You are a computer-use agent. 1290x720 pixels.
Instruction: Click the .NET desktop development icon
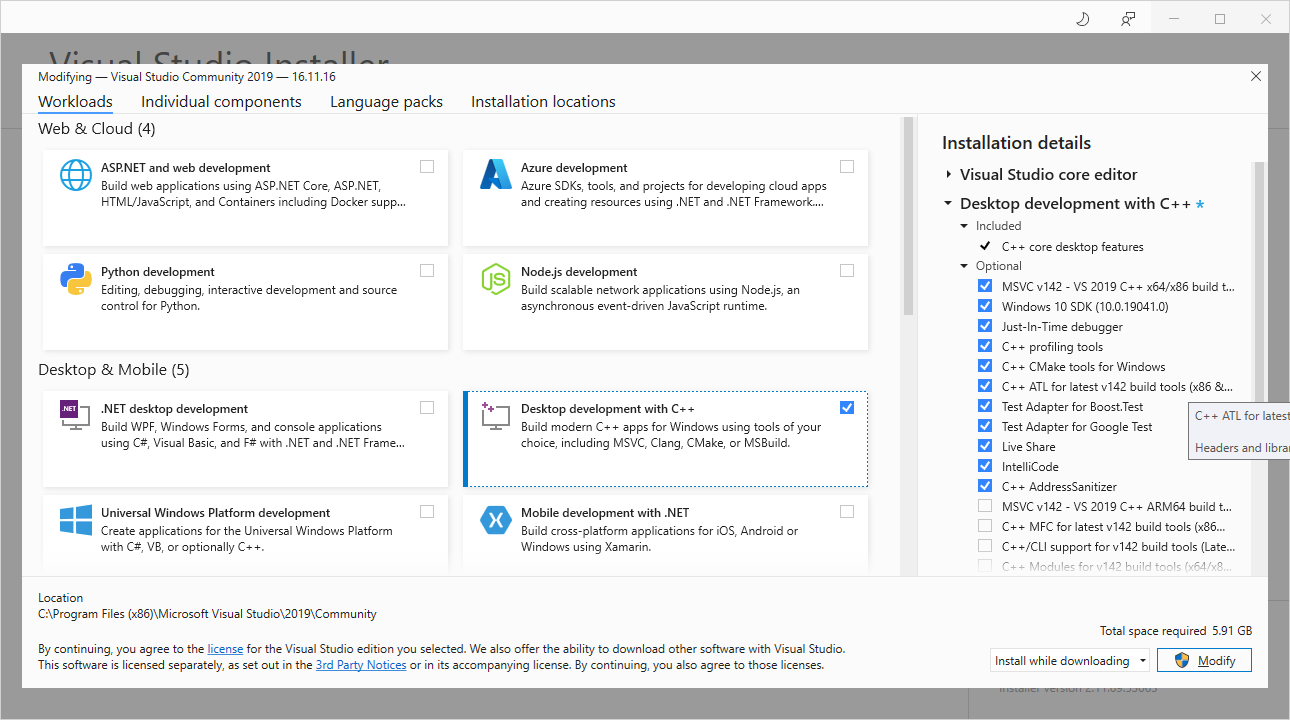coord(76,416)
